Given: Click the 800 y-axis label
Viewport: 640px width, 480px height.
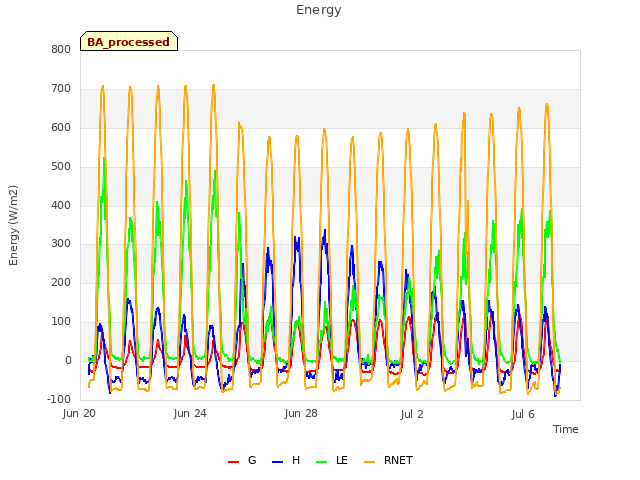Looking at the screenshot, I should click(61, 49).
